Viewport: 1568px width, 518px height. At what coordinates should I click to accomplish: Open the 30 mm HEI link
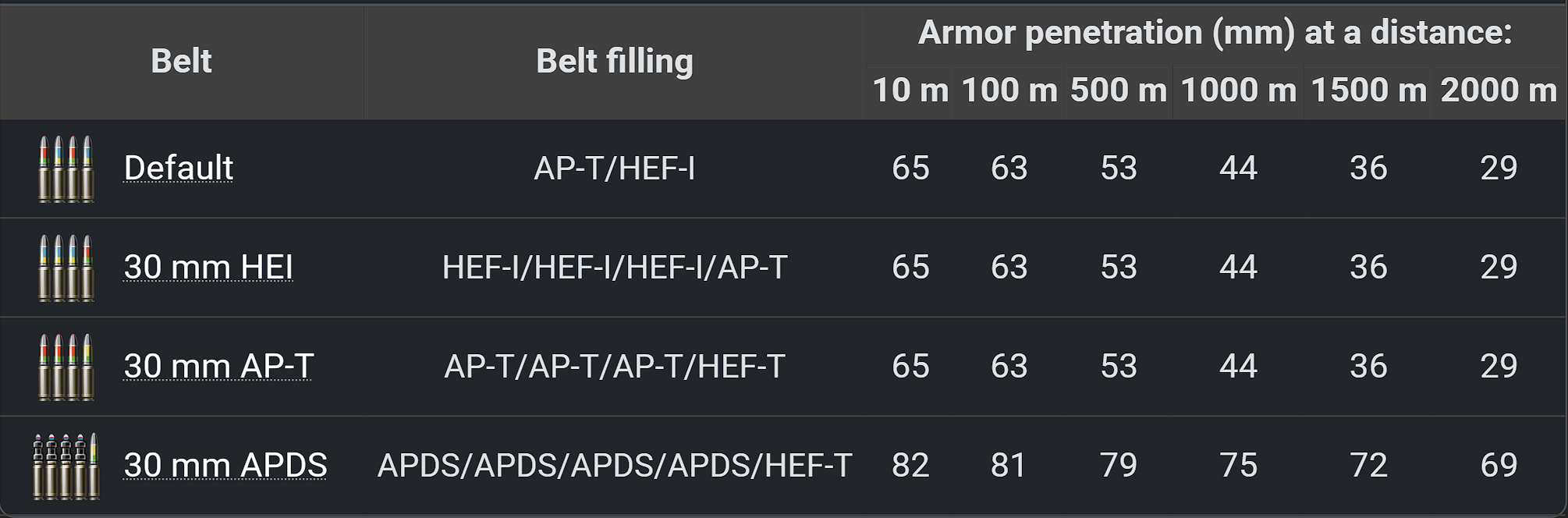[208, 267]
